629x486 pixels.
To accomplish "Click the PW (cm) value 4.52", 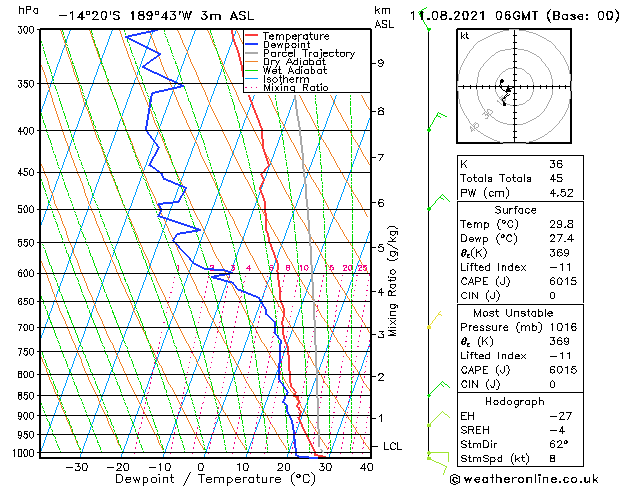I will [x=561, y=193].
